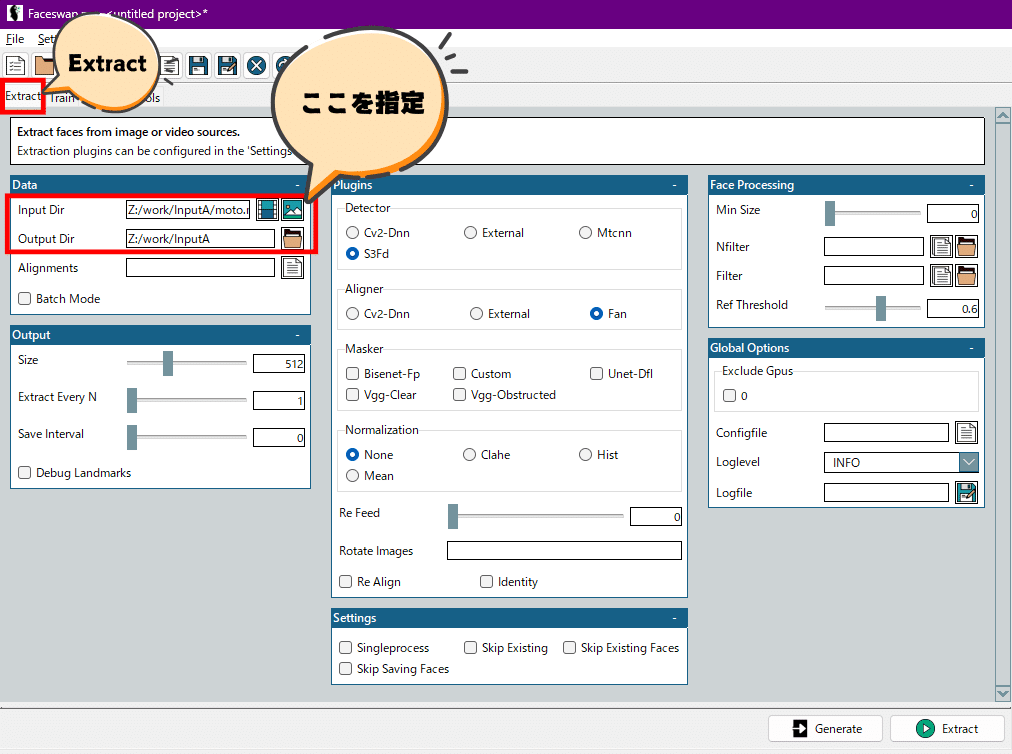Select External aligner option
1012x754 pixels.
click(x=476, y=314)
